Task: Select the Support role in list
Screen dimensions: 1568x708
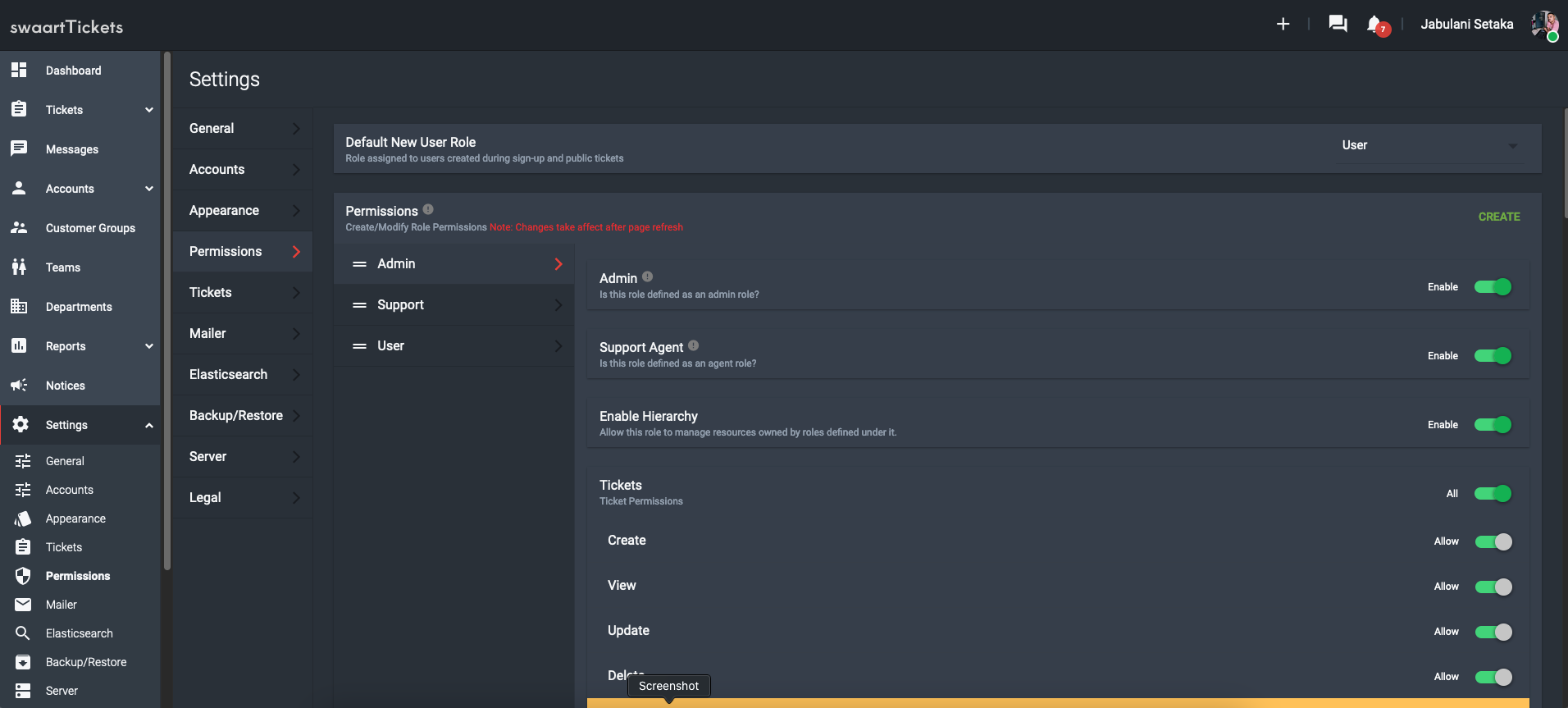Action: (454, 305)
